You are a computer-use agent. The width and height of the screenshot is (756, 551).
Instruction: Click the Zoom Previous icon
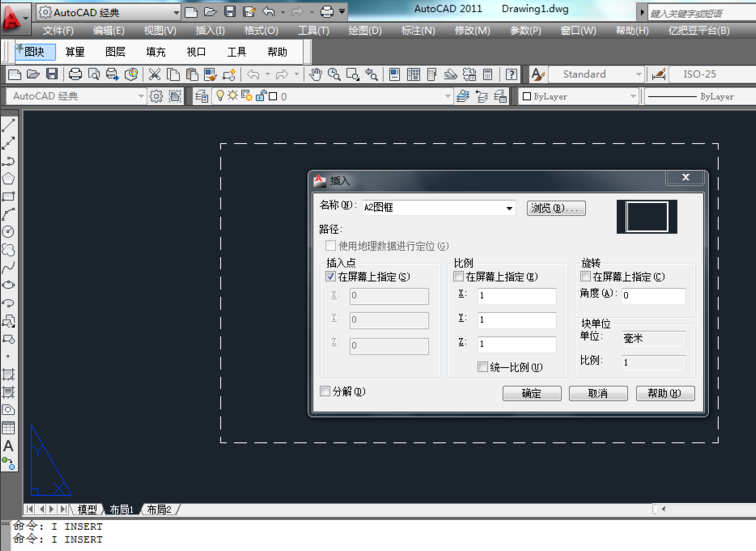point(371,74)
